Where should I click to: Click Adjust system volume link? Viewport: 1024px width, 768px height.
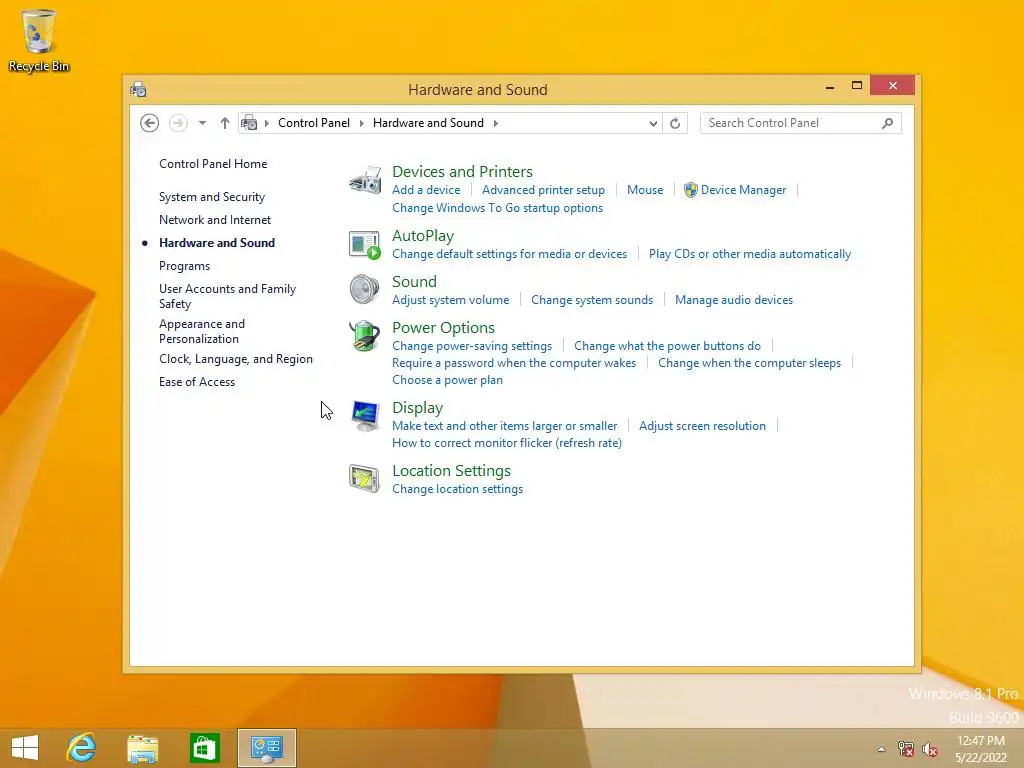(x=451, y=300)
